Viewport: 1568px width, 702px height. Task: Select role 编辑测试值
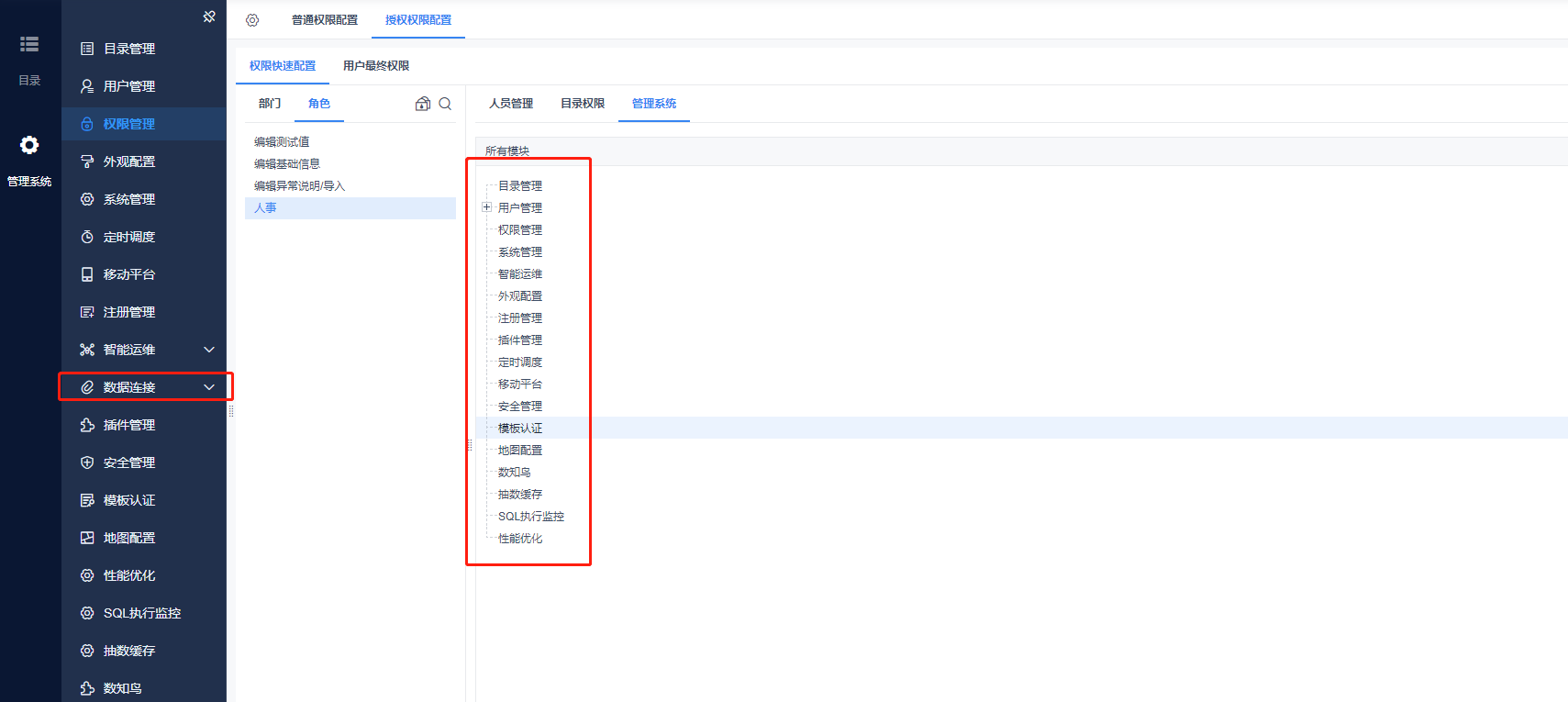[x=282, y=142]
